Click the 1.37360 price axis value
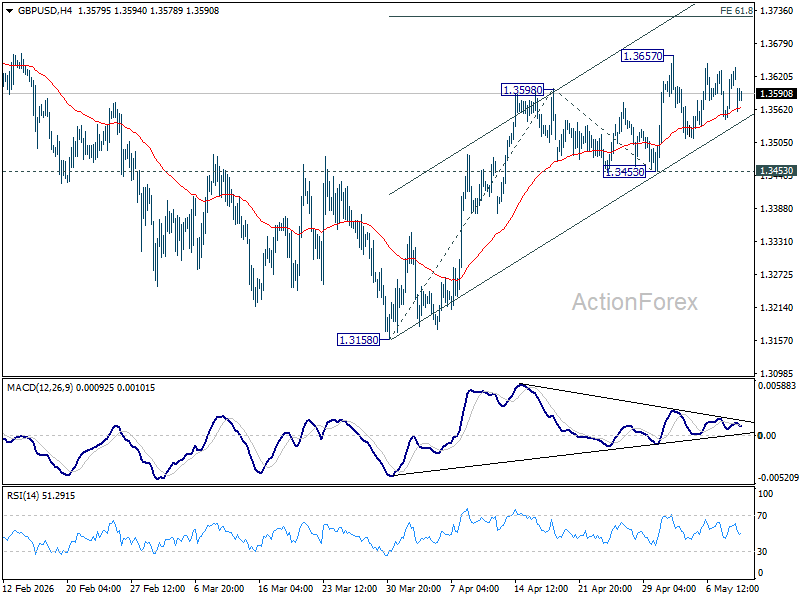Screen dimensions: 800x600 tap(777, 11)
